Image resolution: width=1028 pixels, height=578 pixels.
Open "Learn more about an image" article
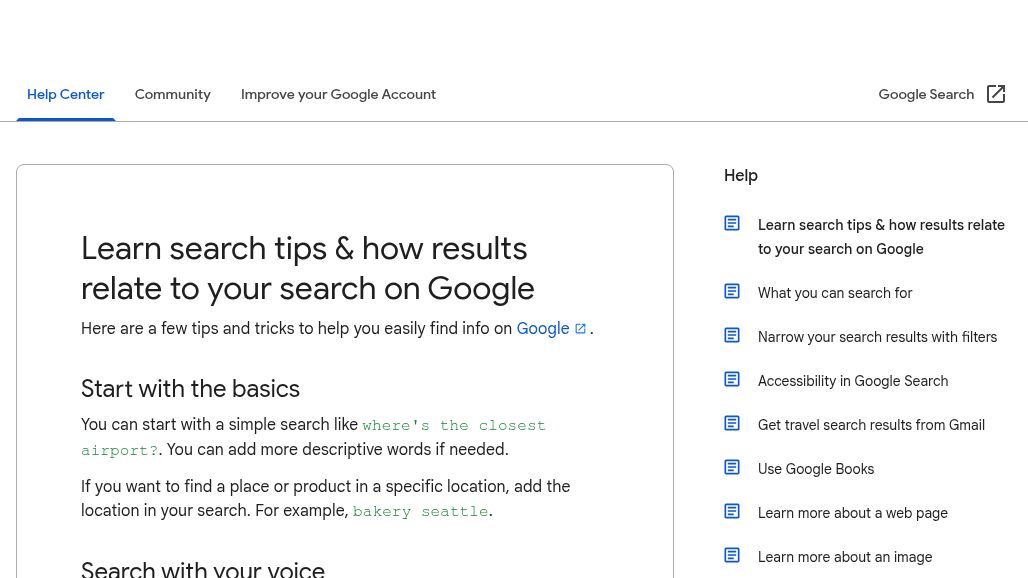click(845, 557)
